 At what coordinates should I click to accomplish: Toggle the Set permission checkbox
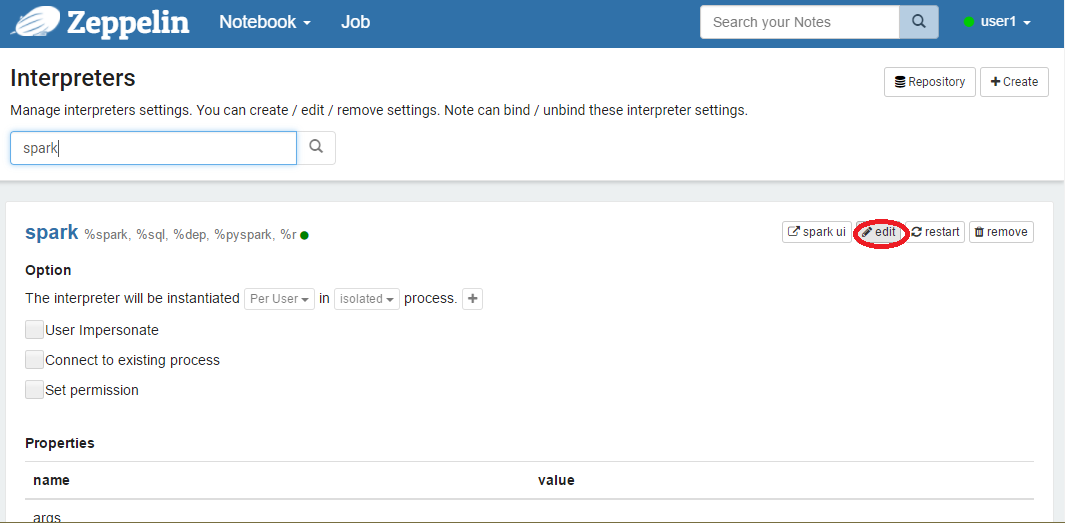pos(35,390)
